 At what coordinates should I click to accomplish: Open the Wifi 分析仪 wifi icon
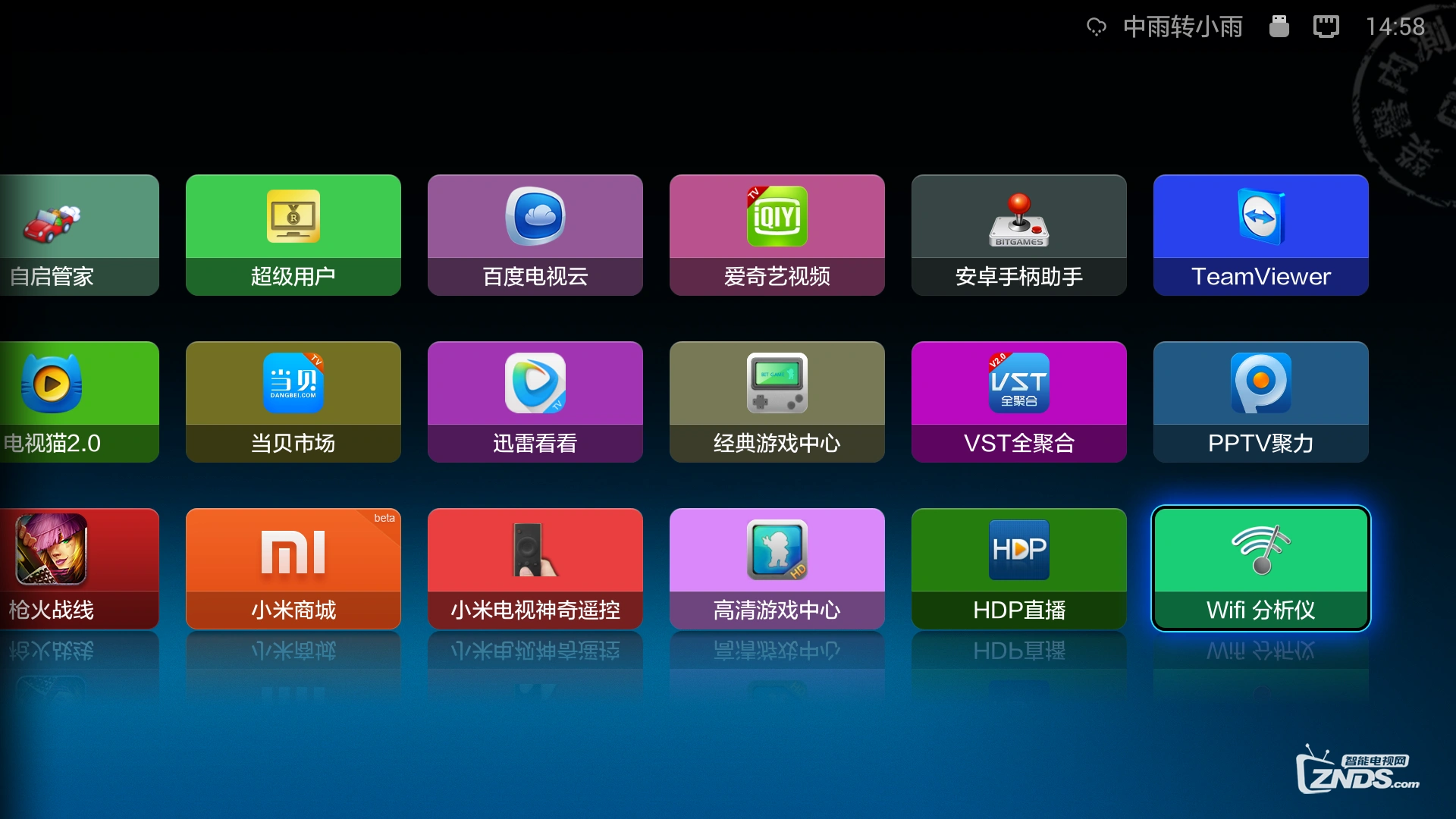1261,550
